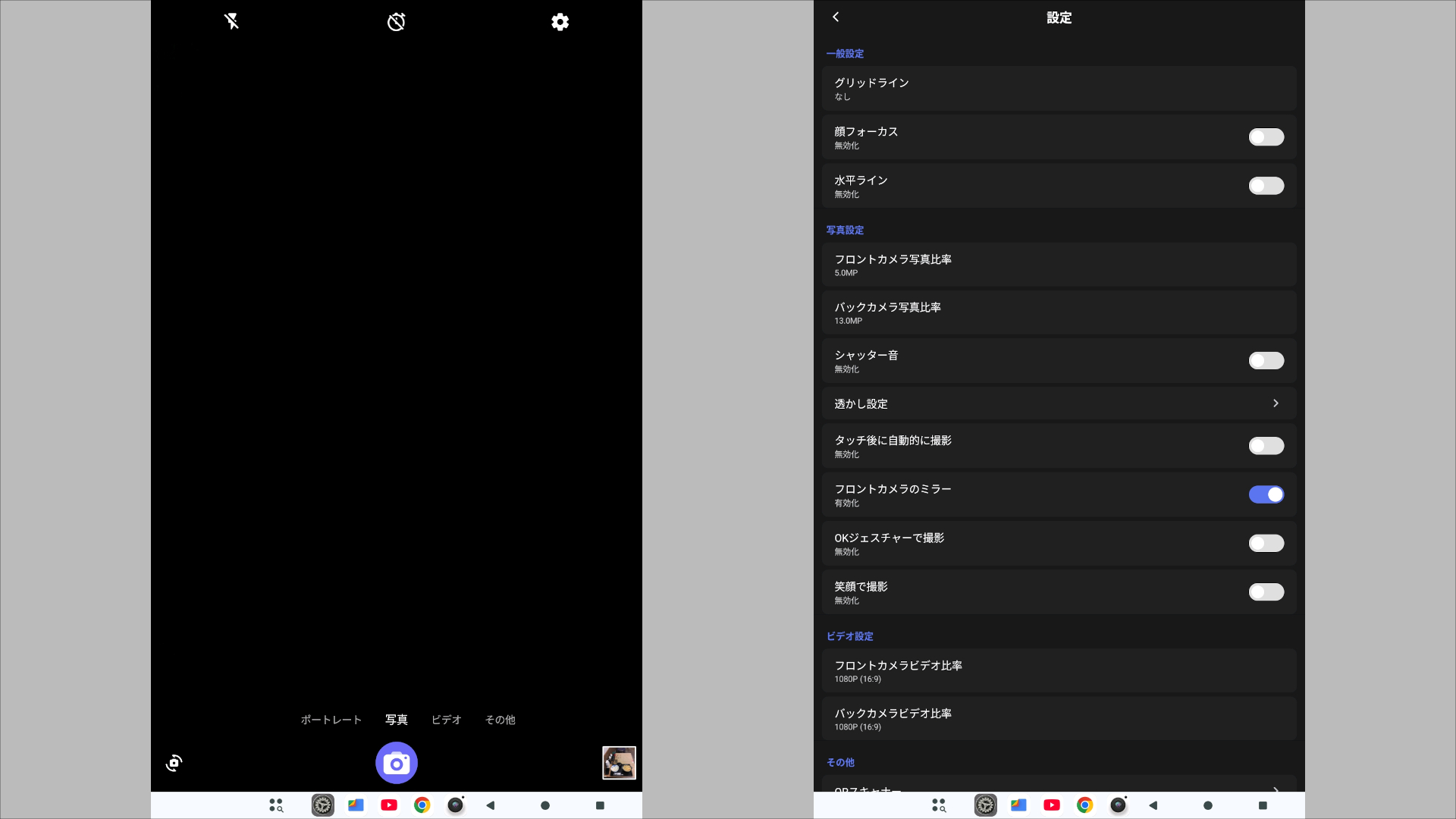The image size is (1456, 819).
Task: Expand the 透かし設定 option
Action: (1059, 403)
